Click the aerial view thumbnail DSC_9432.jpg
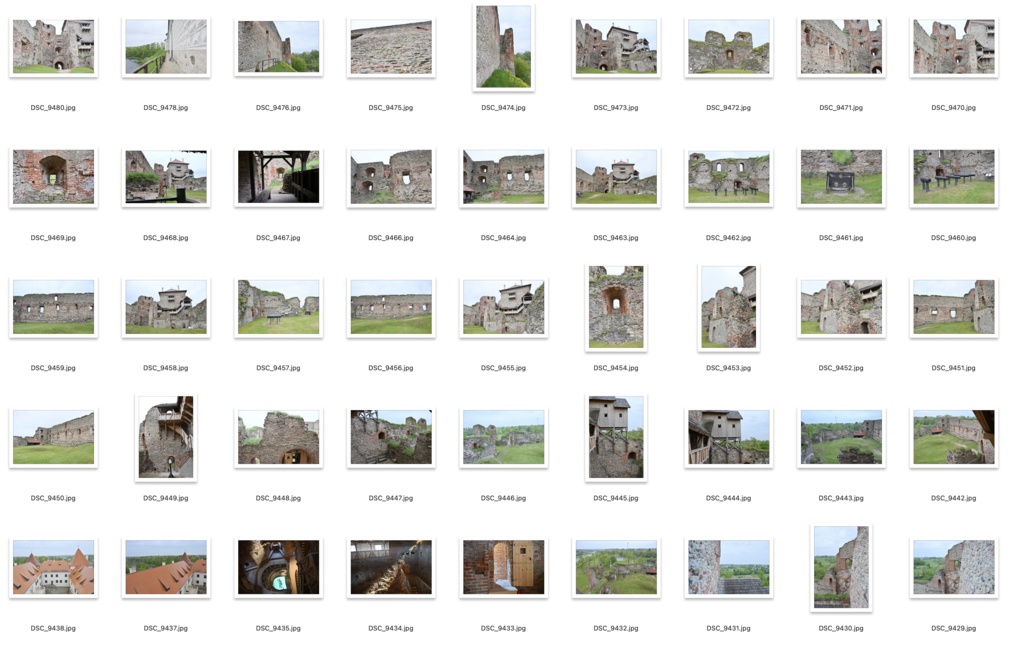Image resolution: width=1024 pixels, height=648 pixels. pos(616,567)
